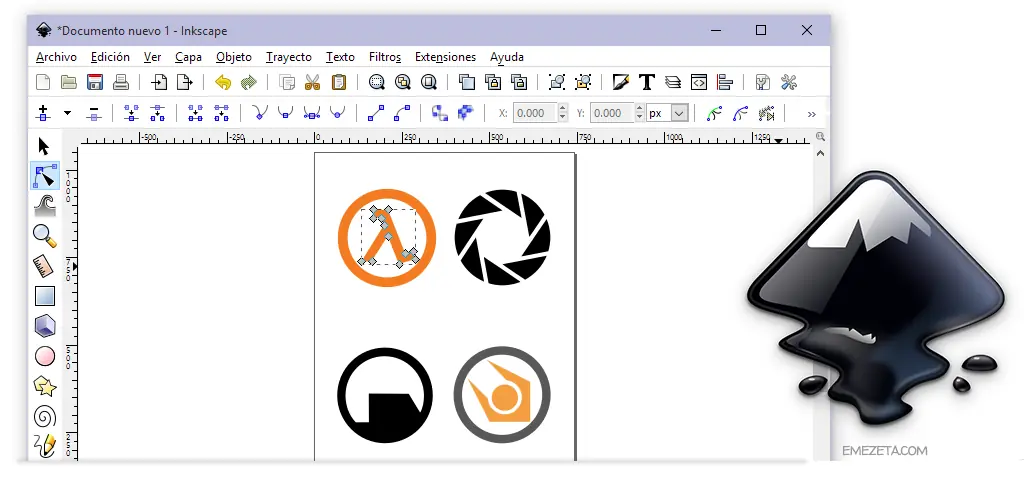
Task: Click the X coordinate input field
Action: [x=534, y=113]
